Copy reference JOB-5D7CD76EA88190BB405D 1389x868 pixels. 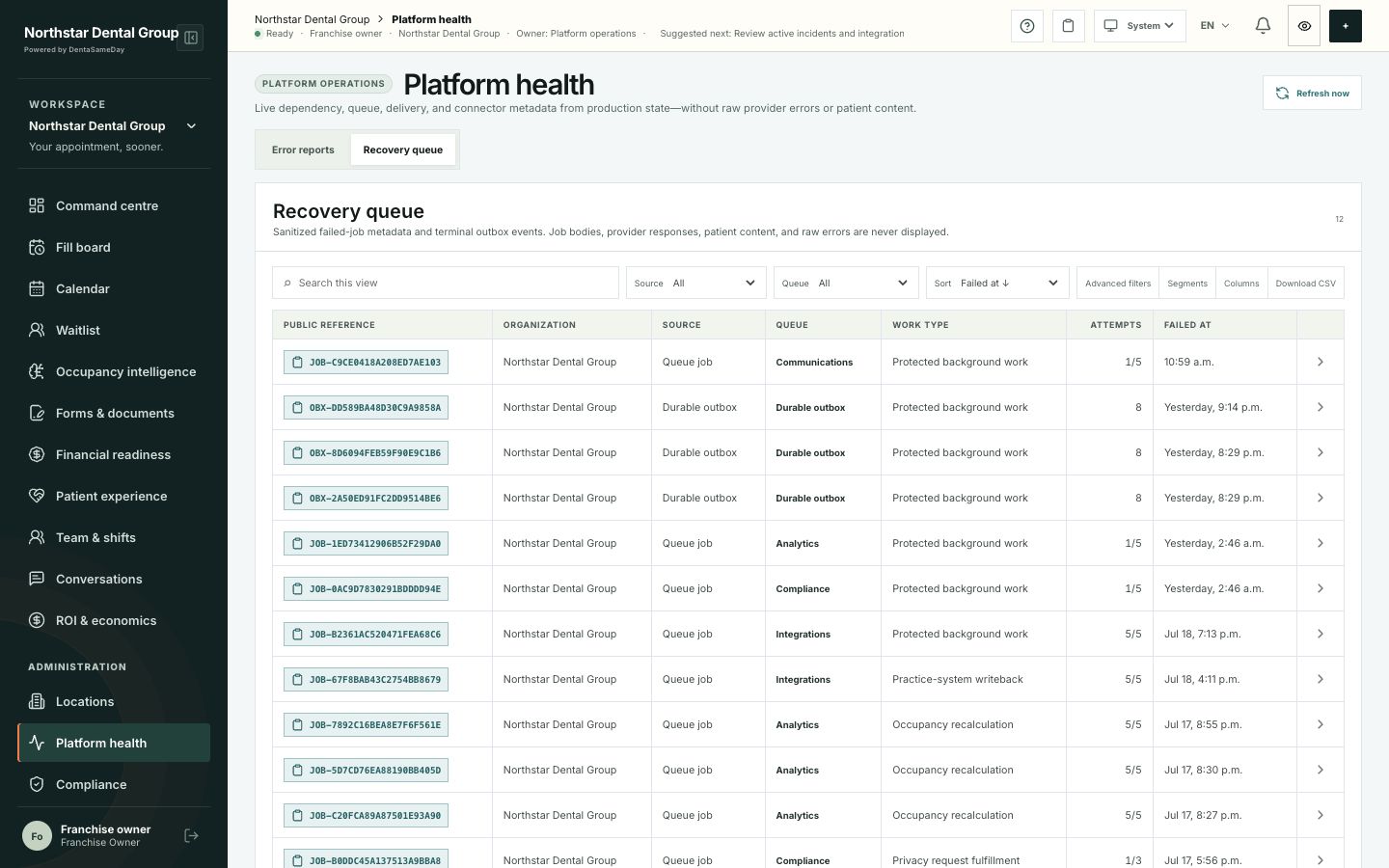point(366,771)
